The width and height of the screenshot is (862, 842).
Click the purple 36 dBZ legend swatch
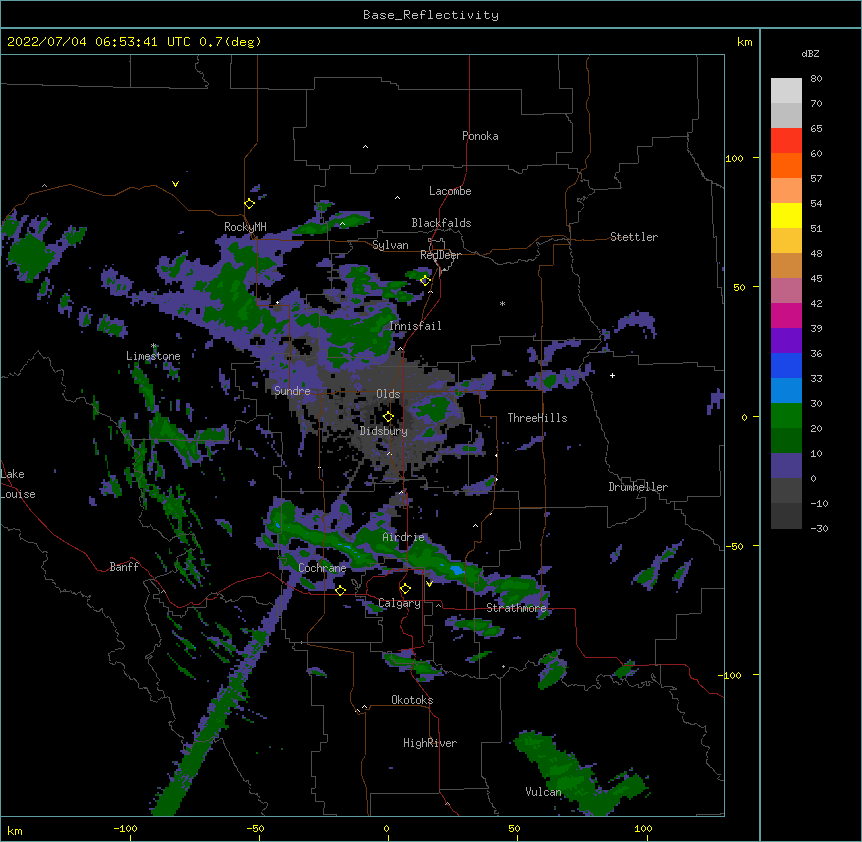tap(786, 341)
